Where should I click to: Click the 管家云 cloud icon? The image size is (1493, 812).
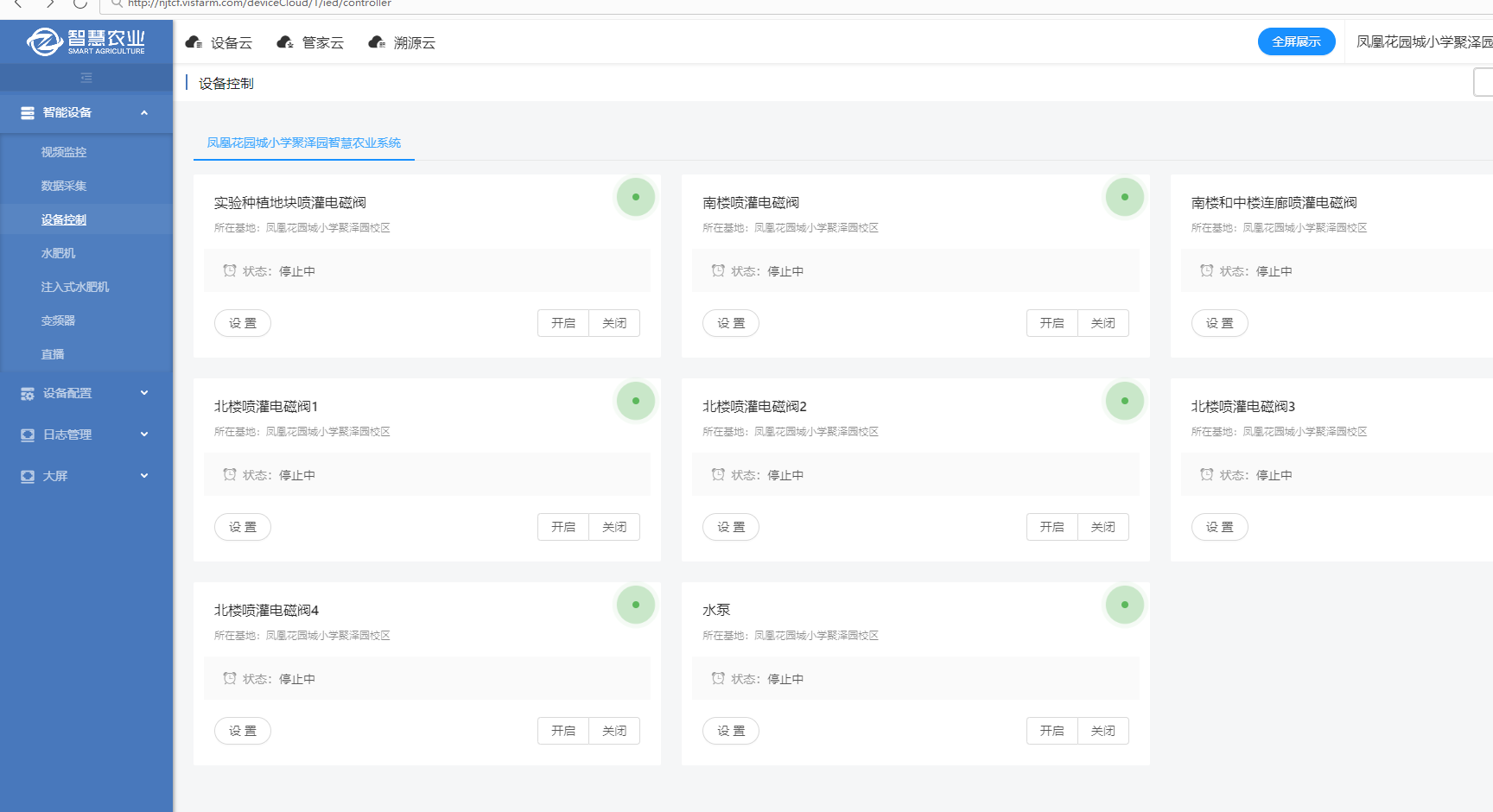click(285, 42)
